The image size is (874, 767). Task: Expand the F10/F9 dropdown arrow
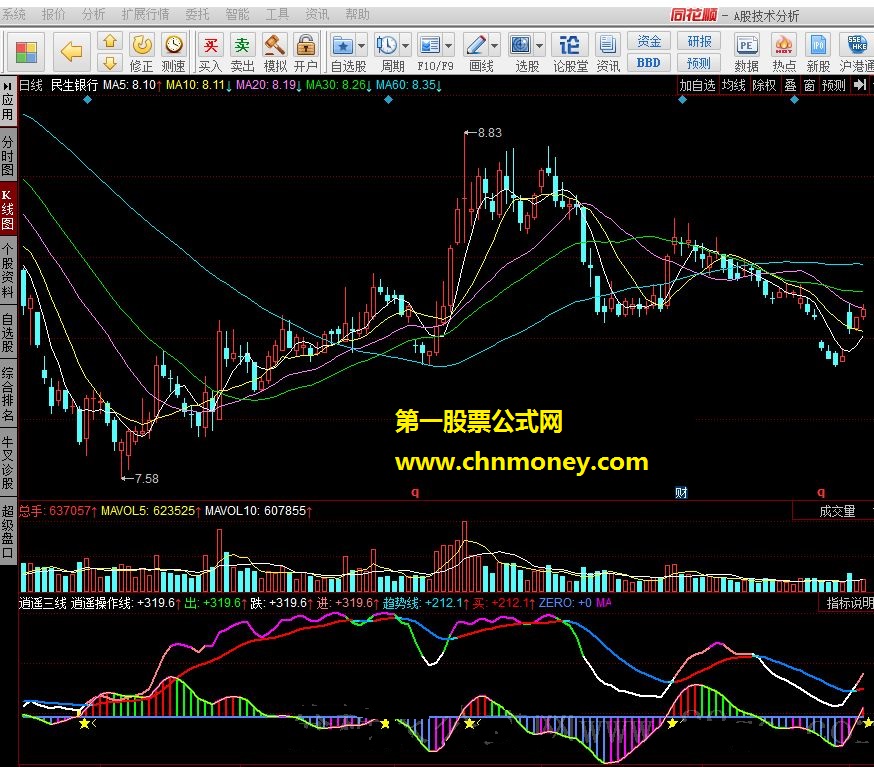[x=449, y=46]
